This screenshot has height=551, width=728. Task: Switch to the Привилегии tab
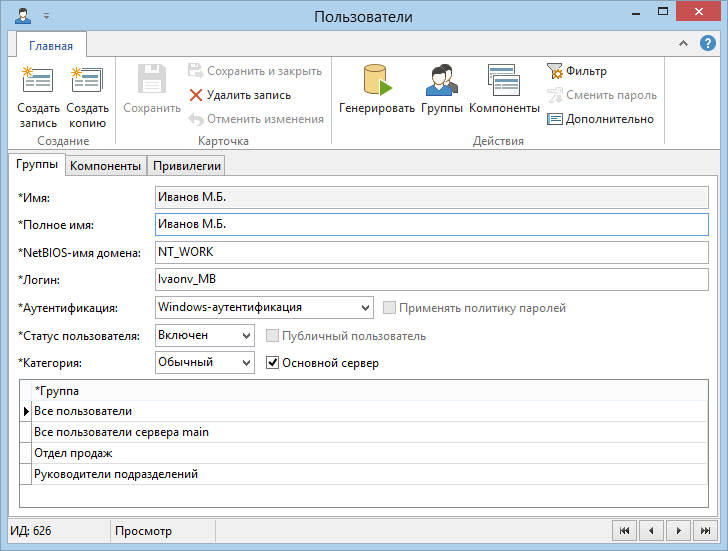(x=187, y=166)
